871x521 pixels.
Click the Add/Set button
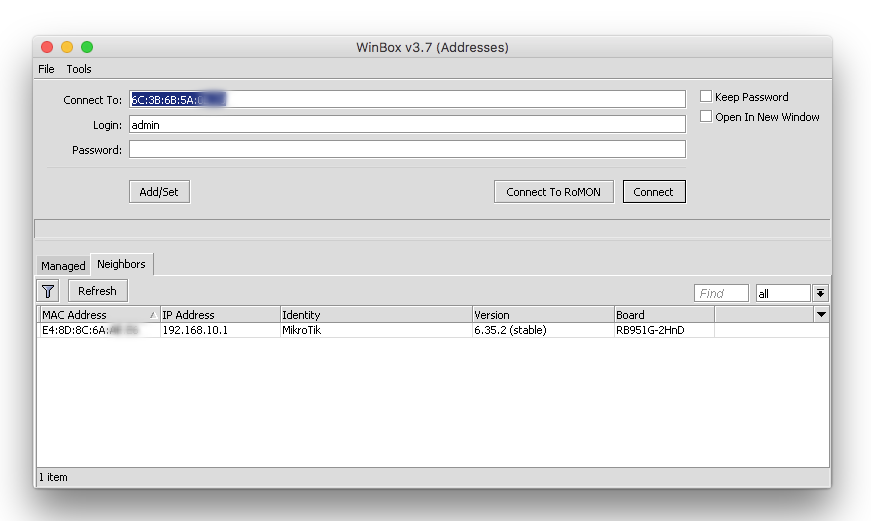159,192
